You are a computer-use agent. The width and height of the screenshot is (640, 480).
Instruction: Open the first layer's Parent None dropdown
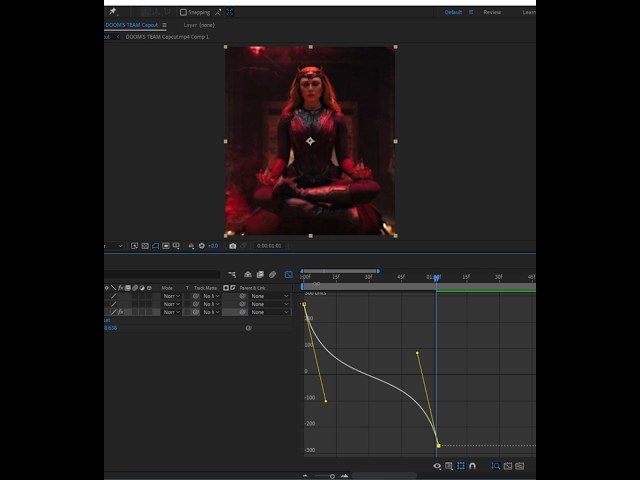[270, 296]
